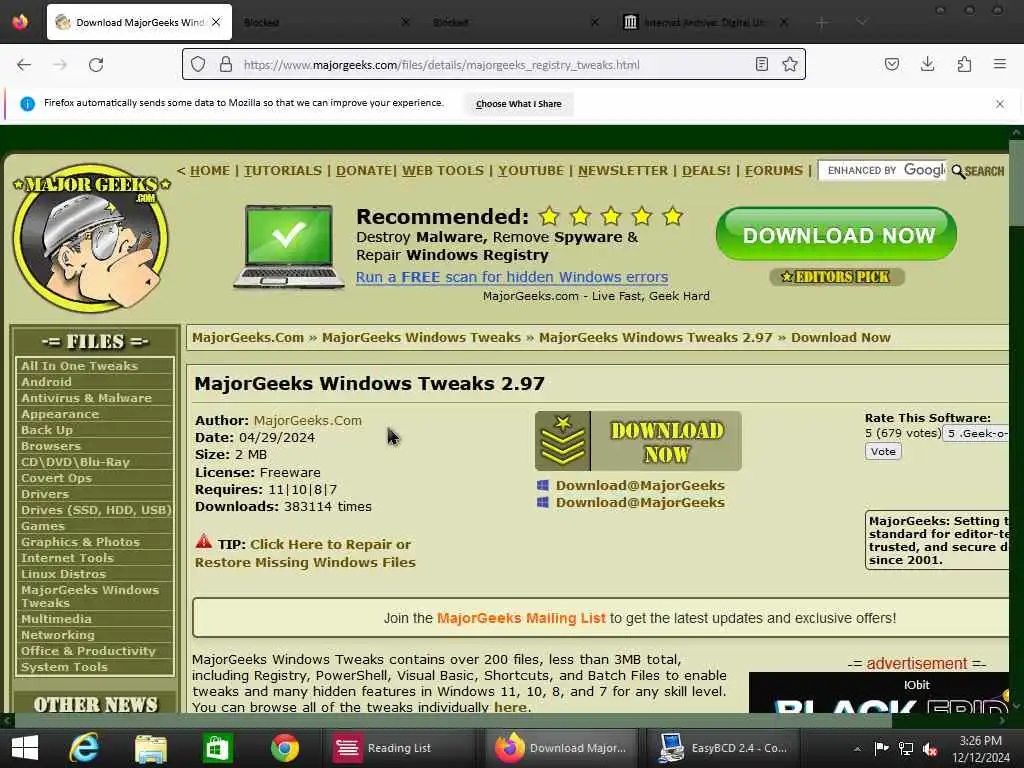1024x768 pixels.
Task: Open Microsoft Store from the taskbar
Action: 217,748
